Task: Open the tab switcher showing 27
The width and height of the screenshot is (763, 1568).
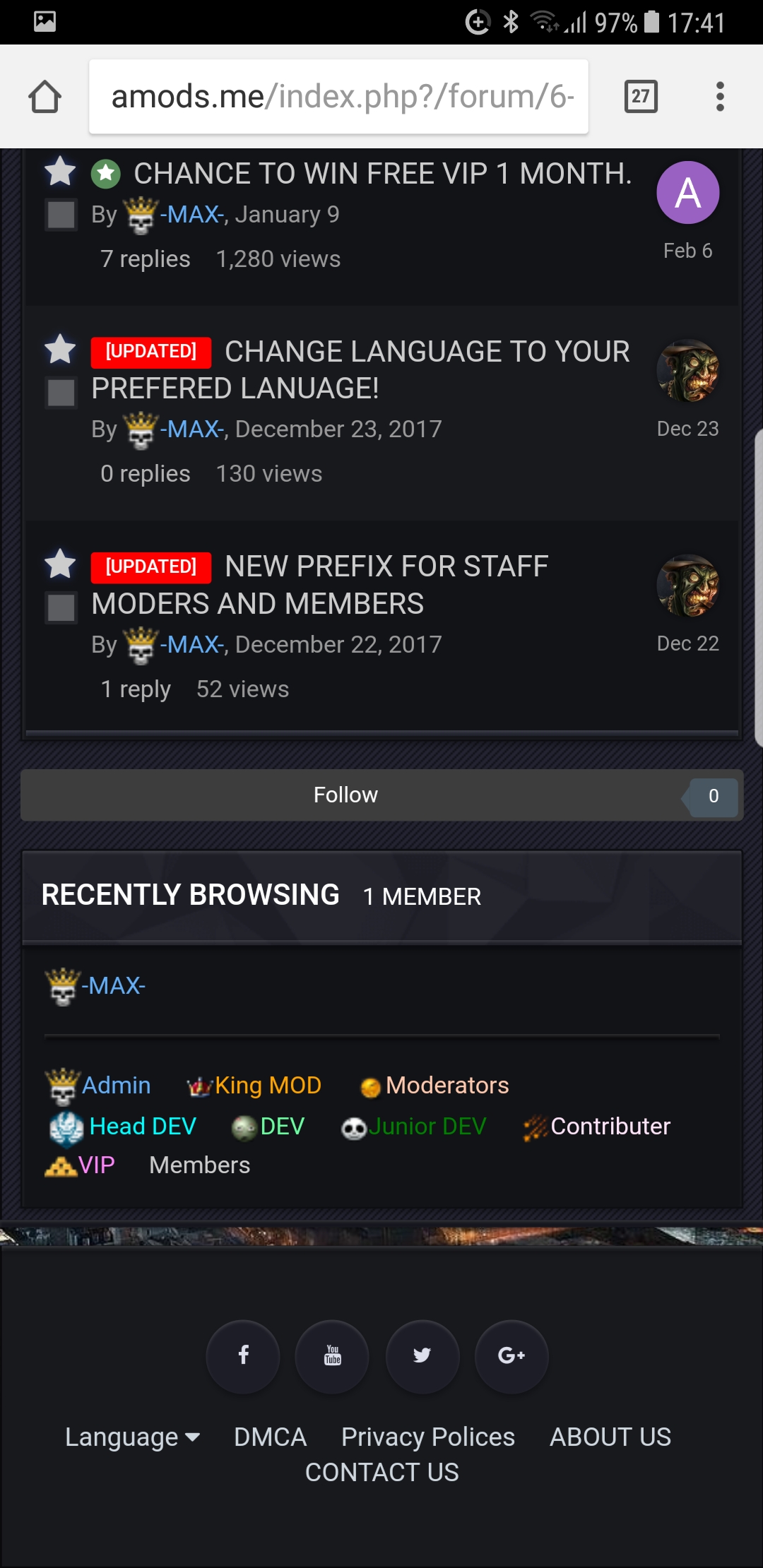Action: coord(641,97)
